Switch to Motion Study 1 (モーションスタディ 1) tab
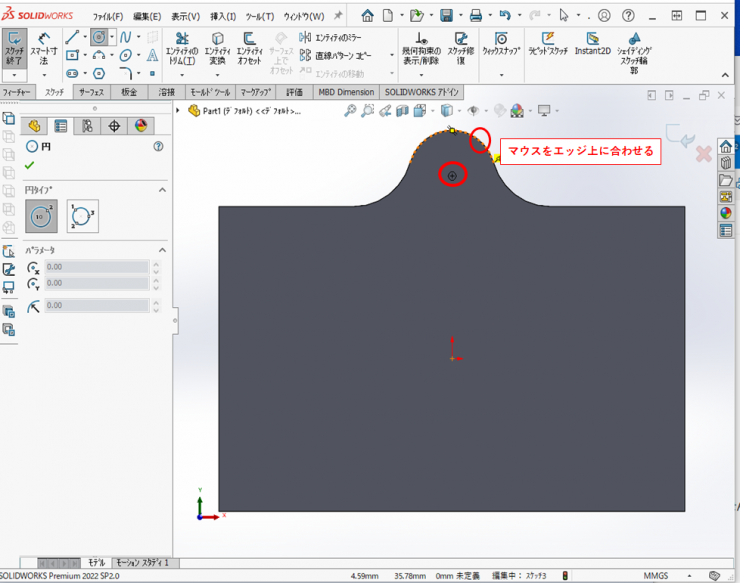 pyautogui.click(x=142, y=563)
